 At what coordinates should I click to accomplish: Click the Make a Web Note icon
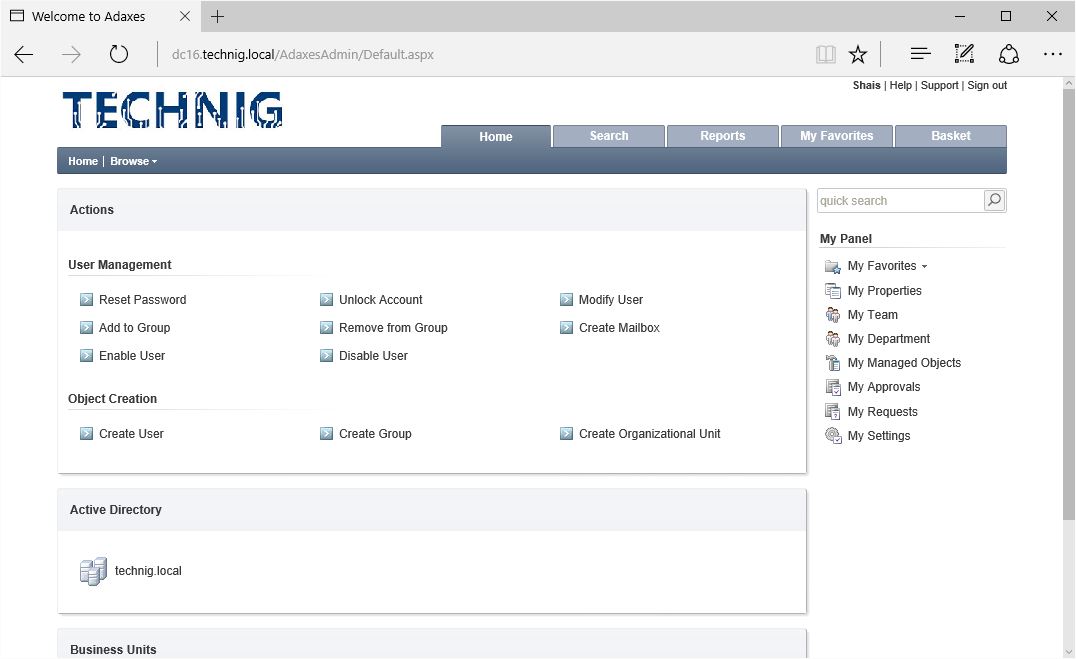point(964,54)
